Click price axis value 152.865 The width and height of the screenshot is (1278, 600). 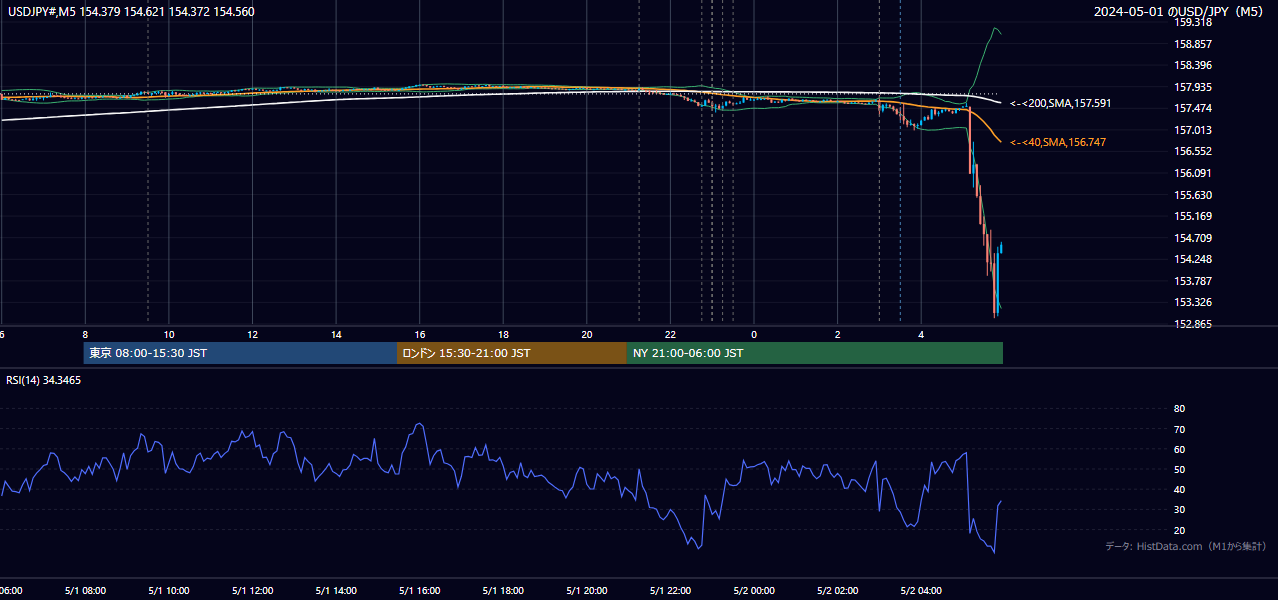pos(1194,324)
